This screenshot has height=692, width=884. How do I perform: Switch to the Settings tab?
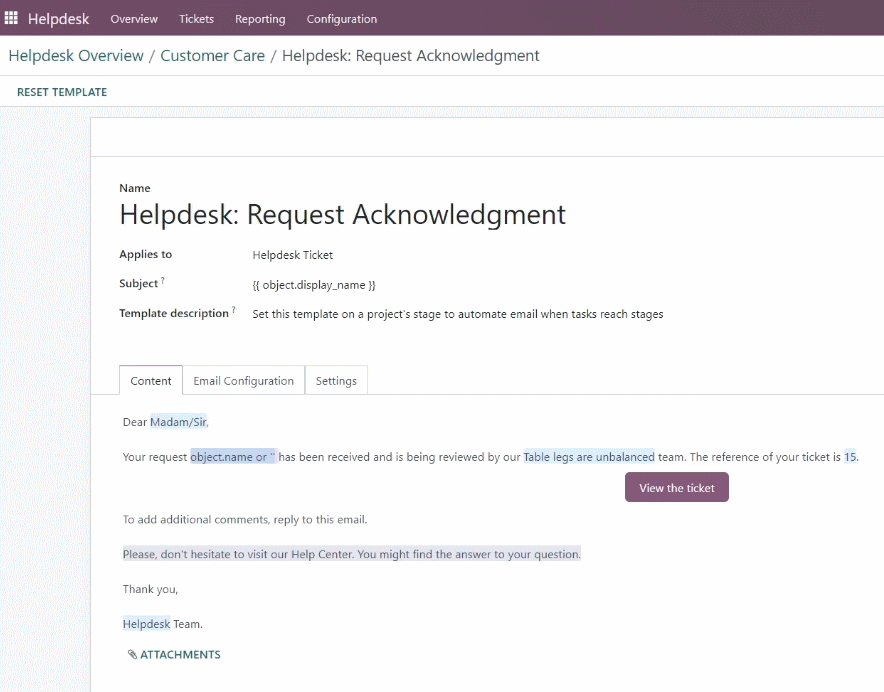(x=336, y=381)
